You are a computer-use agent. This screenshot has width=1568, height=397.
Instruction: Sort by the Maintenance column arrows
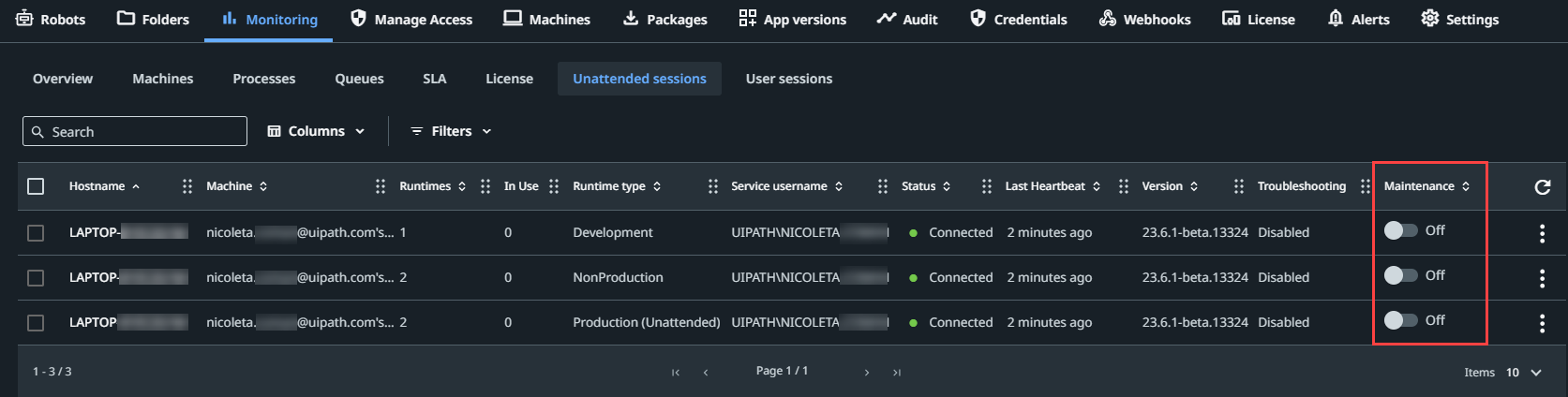[x=1466, y=186]
